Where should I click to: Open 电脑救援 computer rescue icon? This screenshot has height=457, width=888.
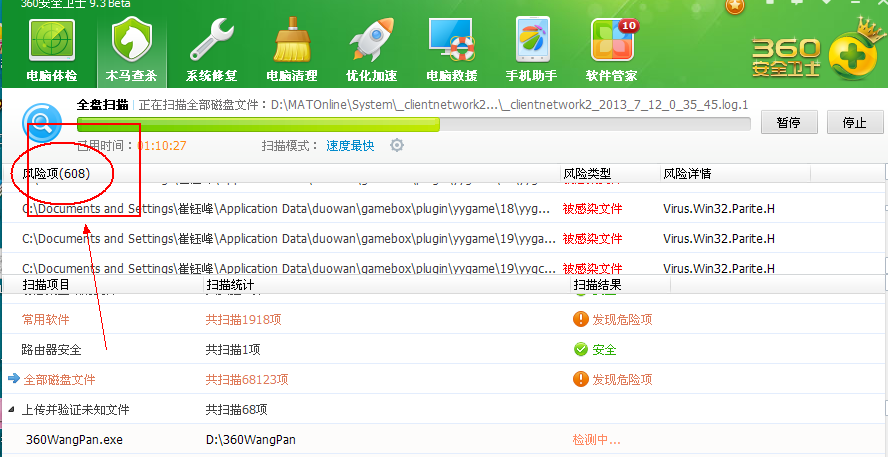click(x=451, y=50)
